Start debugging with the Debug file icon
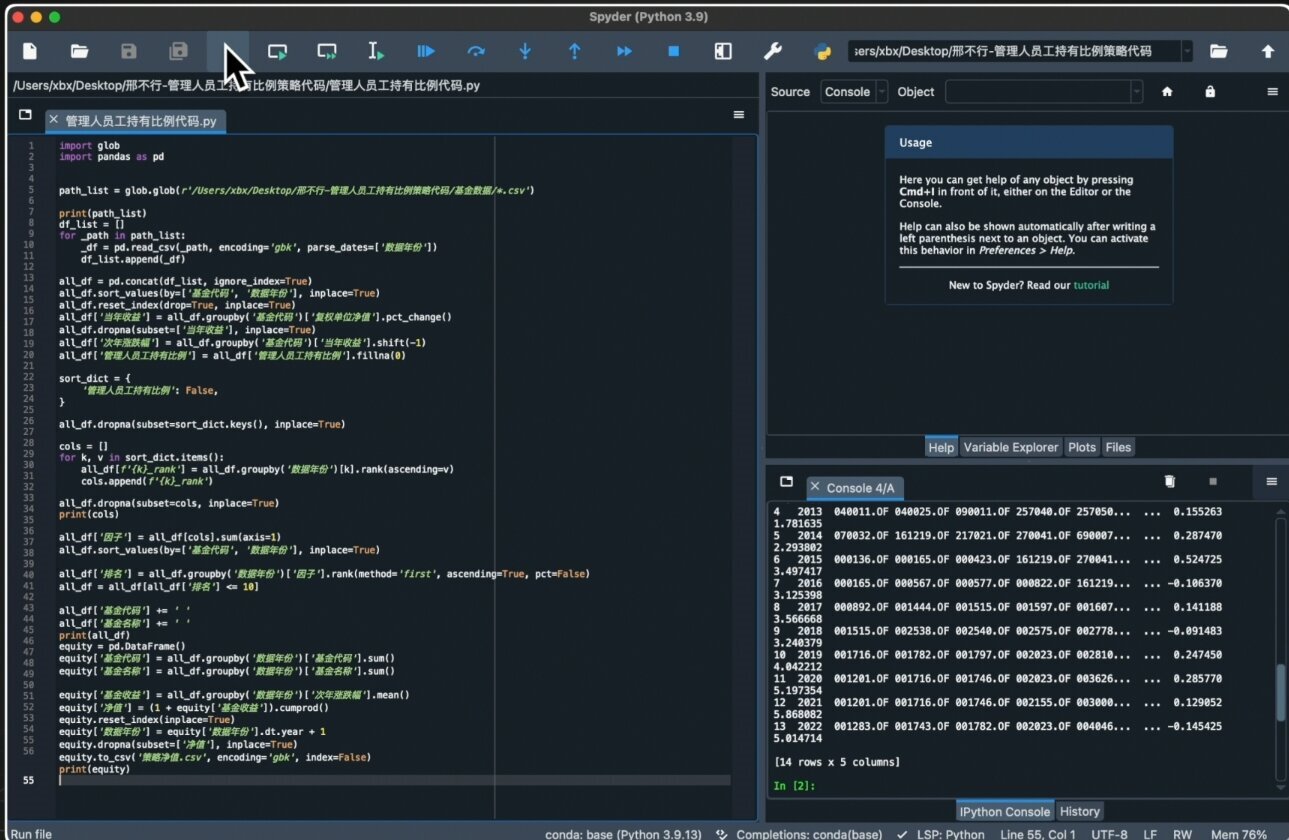The width and height of the screenshot is (1289, 840). point(425,51)
